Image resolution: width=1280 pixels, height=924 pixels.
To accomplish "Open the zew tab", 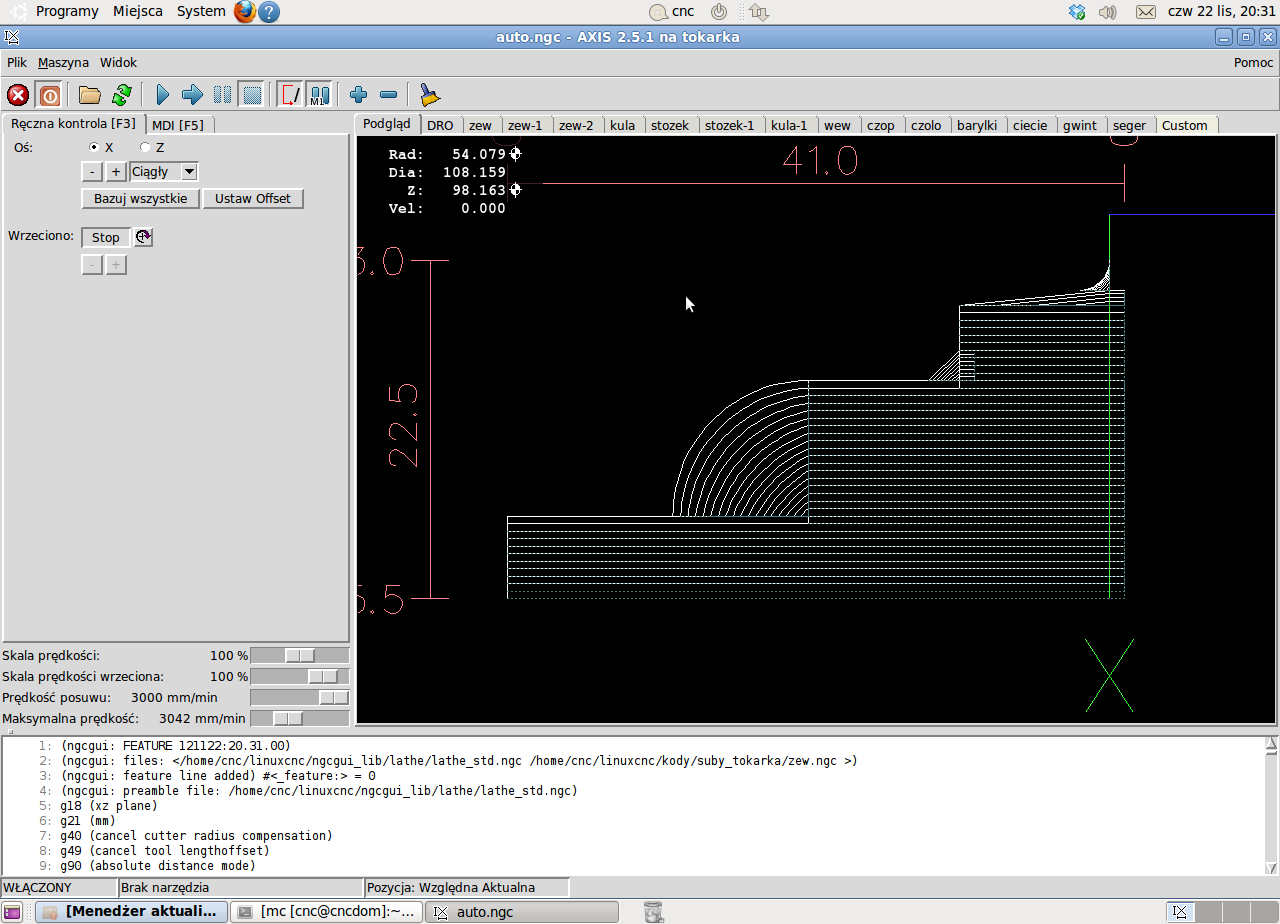I will 481,125.
